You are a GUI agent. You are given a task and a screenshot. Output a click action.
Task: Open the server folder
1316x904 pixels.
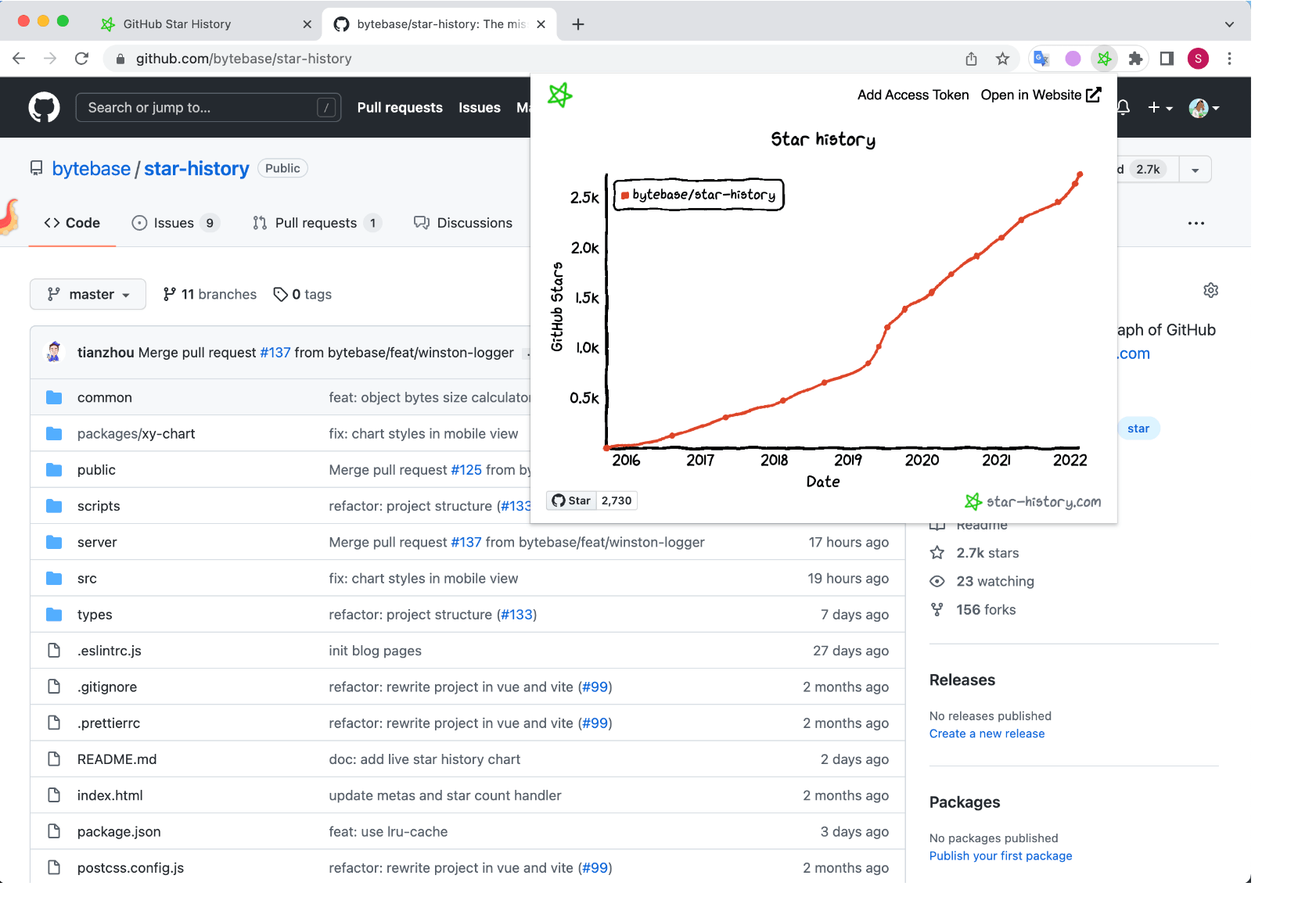pos(97,542)
